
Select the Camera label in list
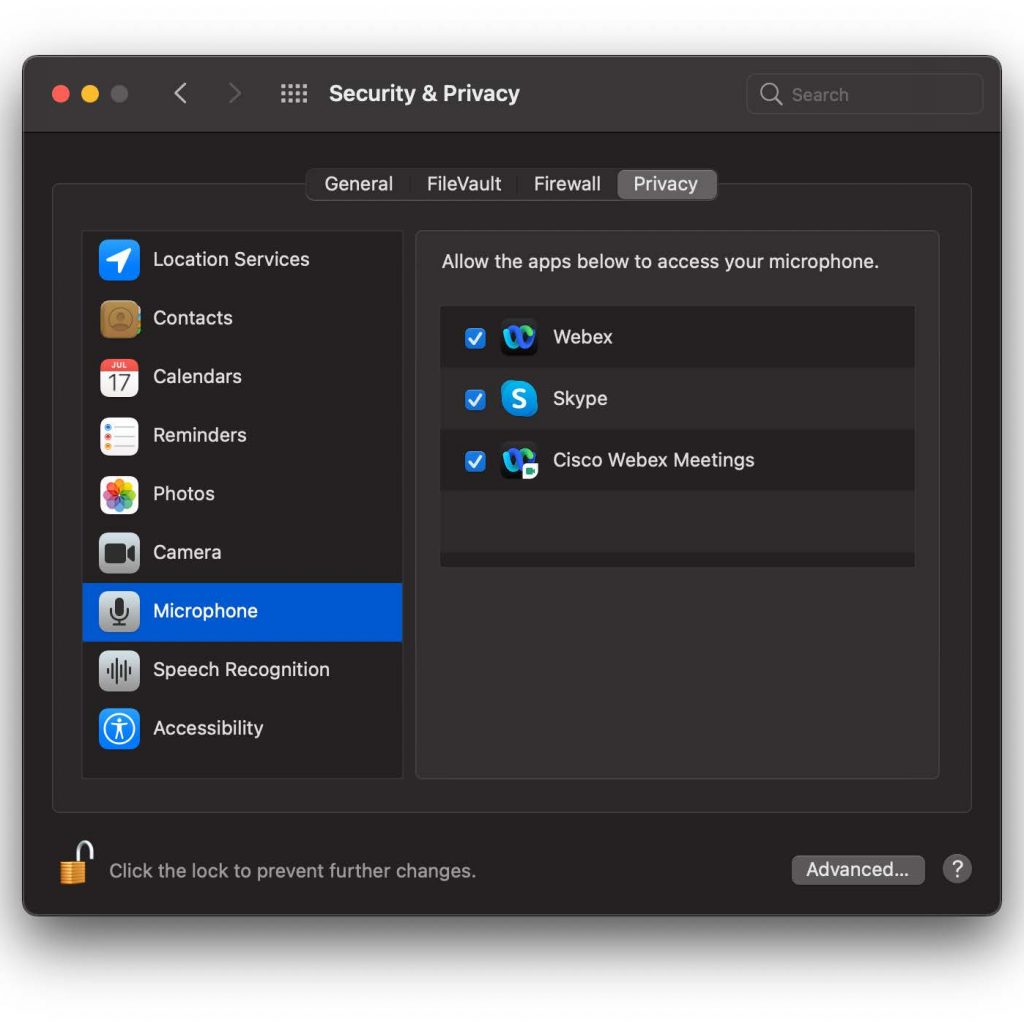(187, 553)
